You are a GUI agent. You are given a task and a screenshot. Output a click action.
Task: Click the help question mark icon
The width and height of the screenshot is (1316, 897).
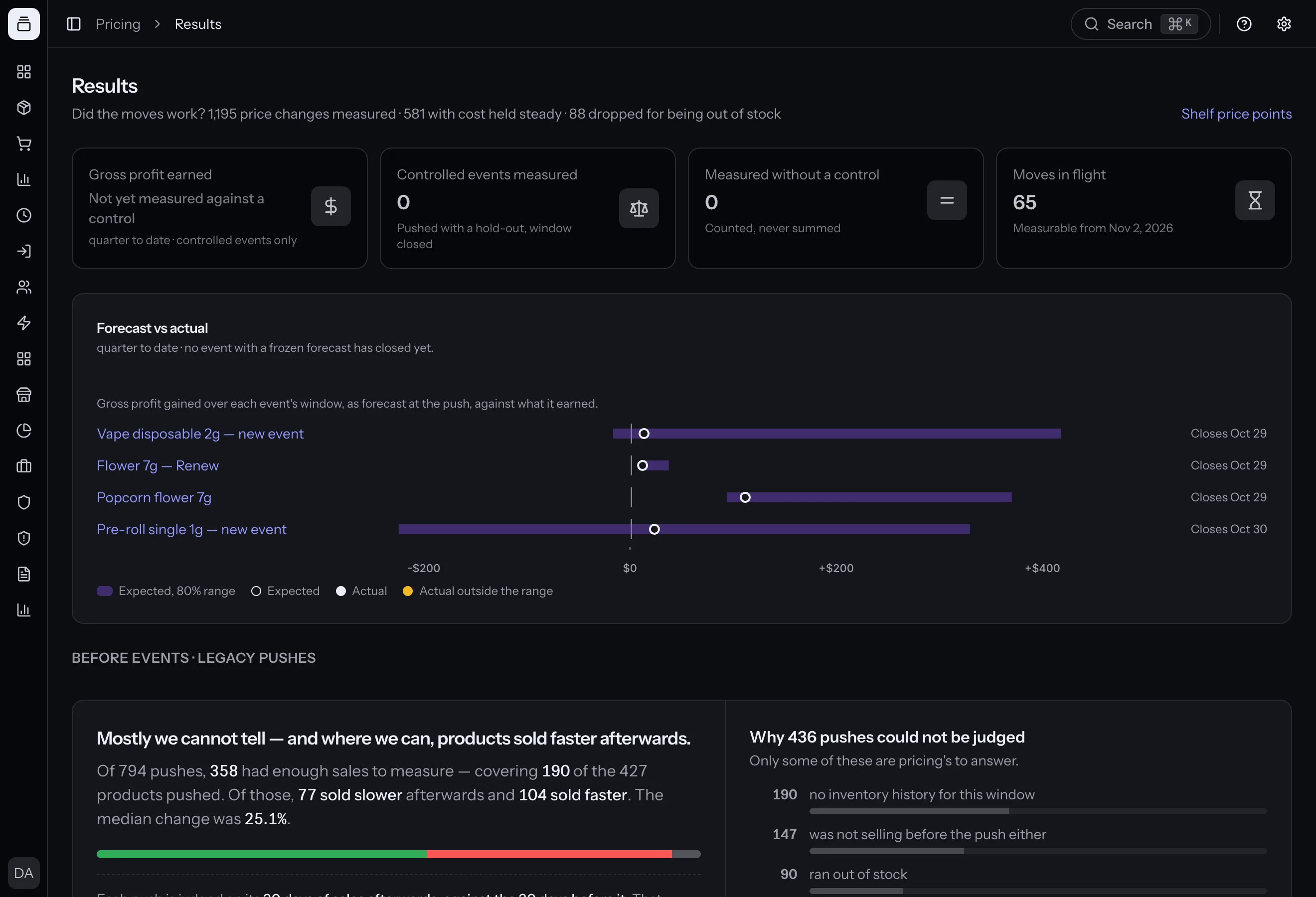click(x=1244, y=24)
